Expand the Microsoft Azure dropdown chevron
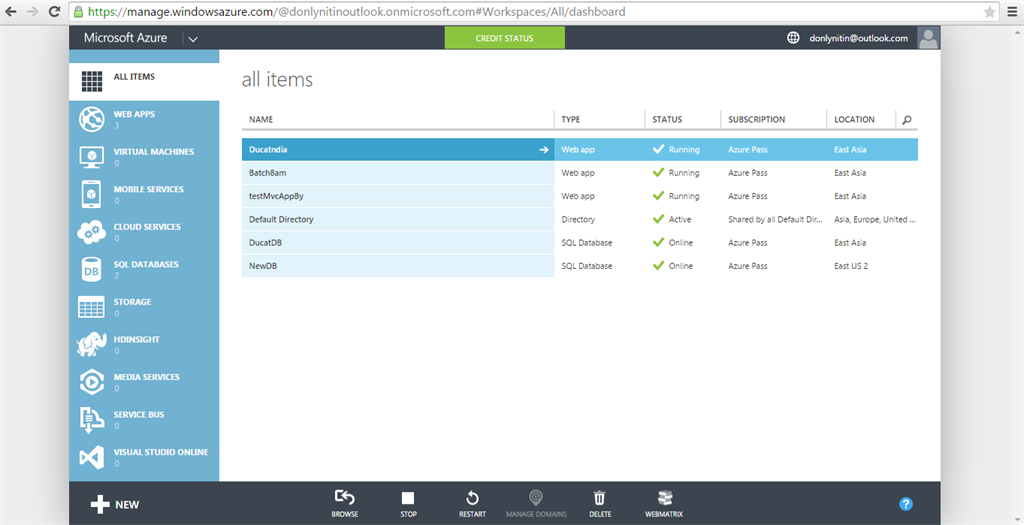 pyautogui.click(x=193, y=39)
